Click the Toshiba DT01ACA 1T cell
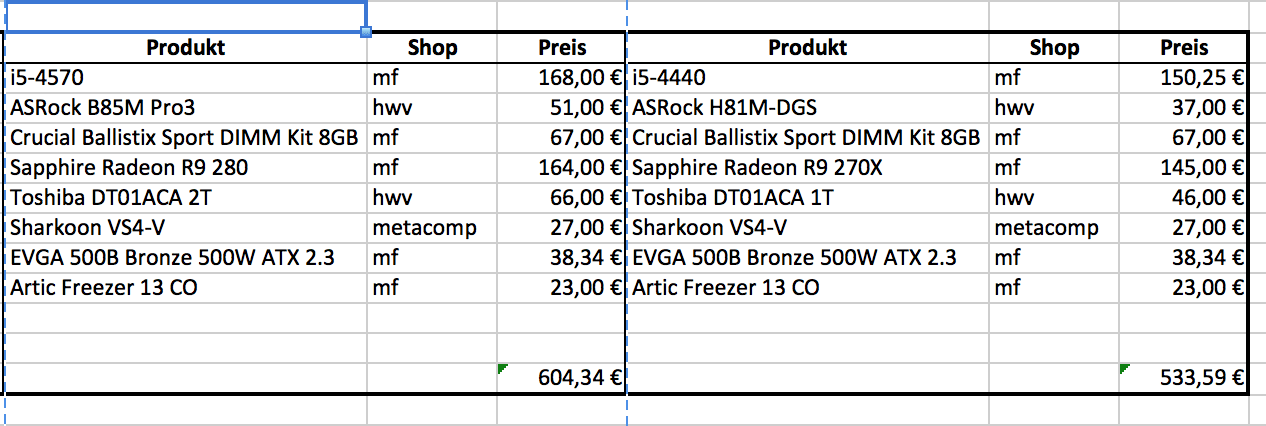The width and height of the screenshot is (1266, 426). click(x=808, y=197)
